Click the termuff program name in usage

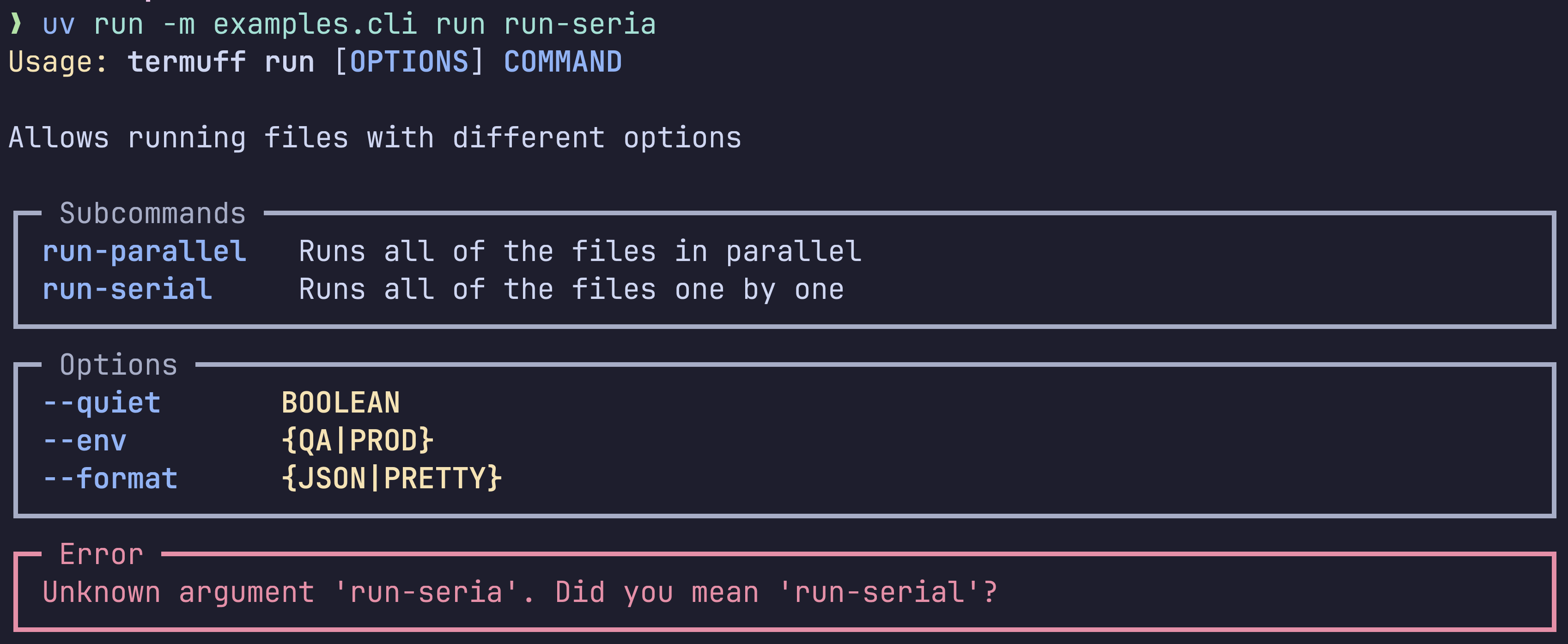(187, 62)
